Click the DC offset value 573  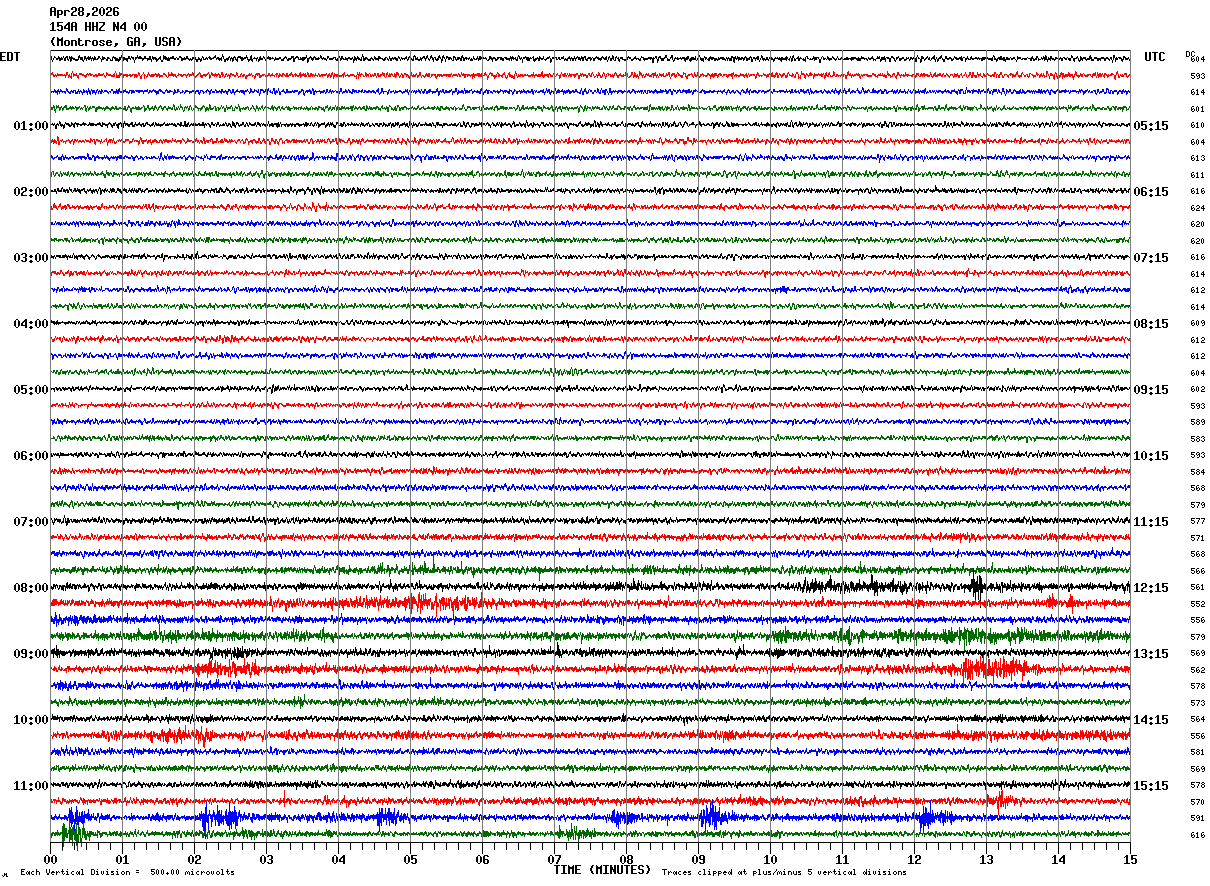(x=1197, y=703)
